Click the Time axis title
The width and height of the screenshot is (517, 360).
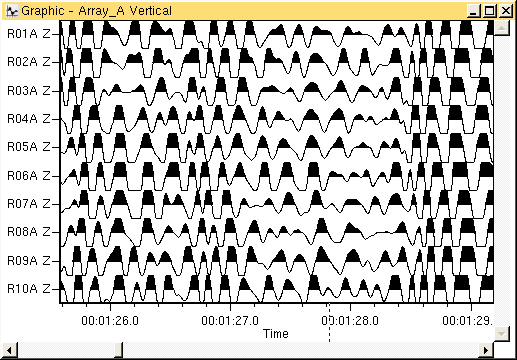276,334
